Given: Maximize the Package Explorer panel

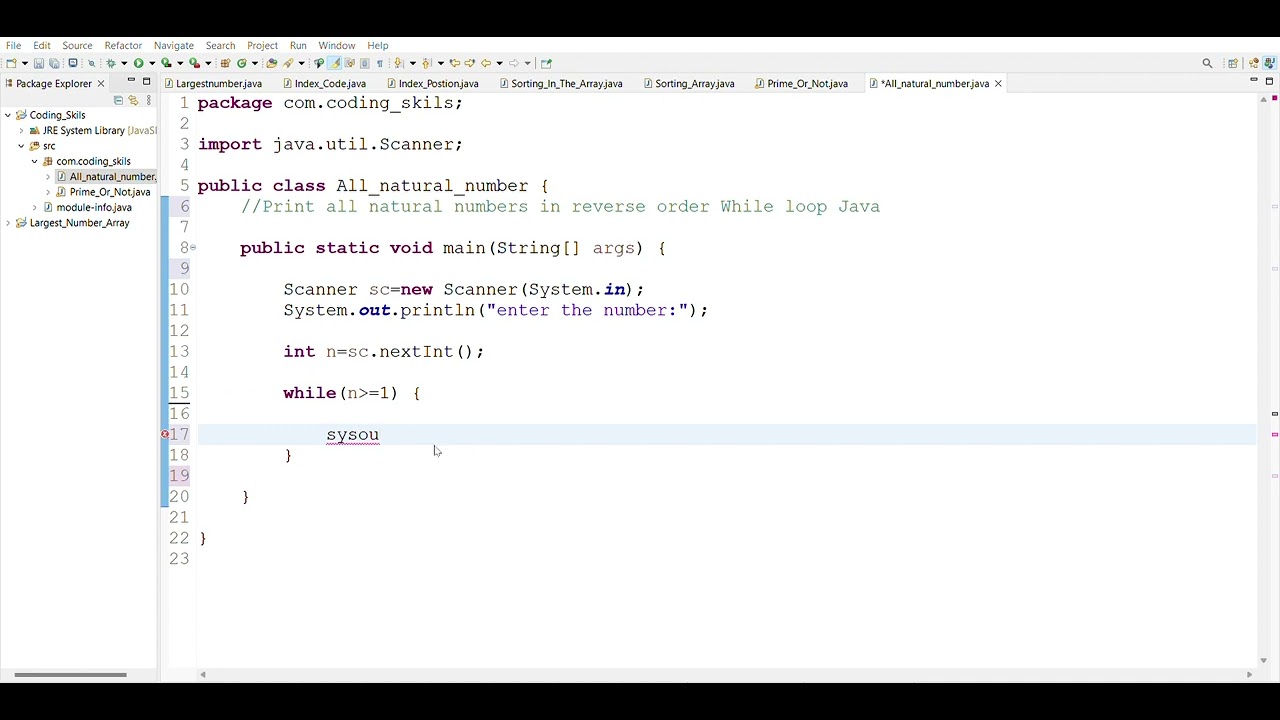Looking at the screenshot, I should [146, 80].
